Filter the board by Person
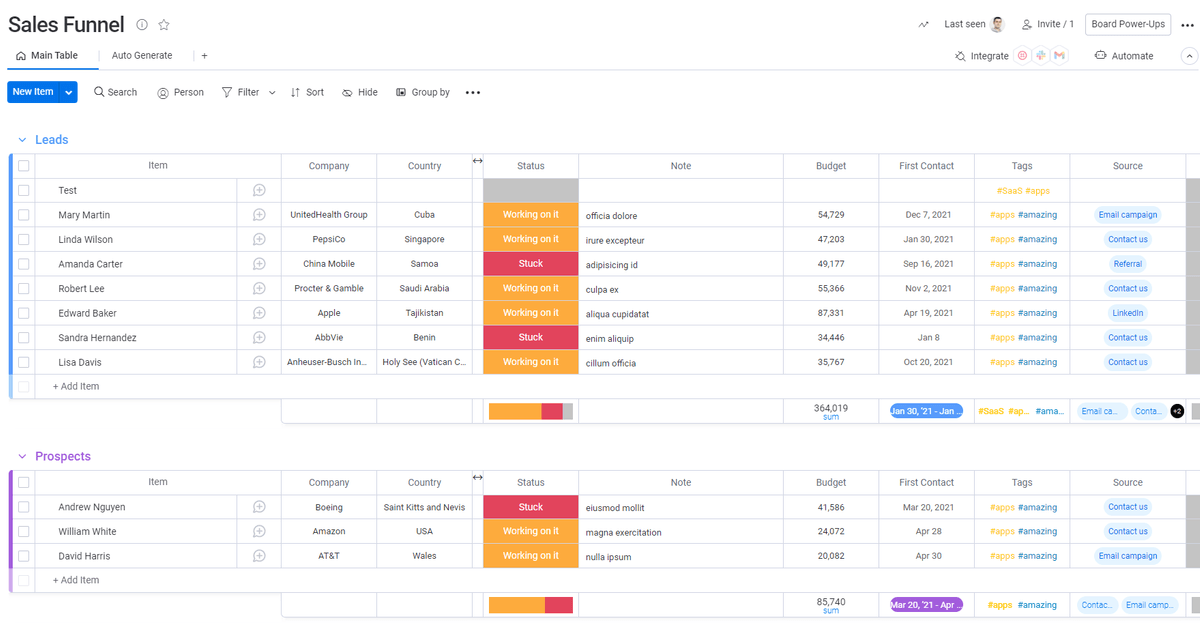The height and width of the screenshot is (627, 1200). tap(180, 92)
